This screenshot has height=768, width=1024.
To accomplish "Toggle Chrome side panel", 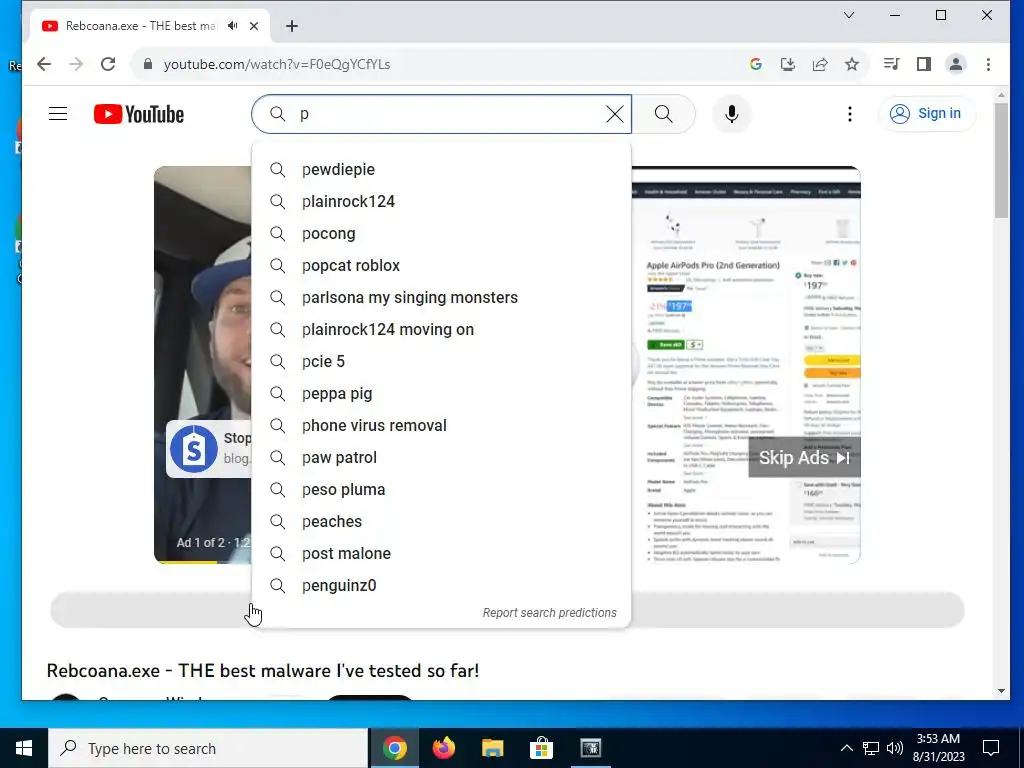I will tap(923, 64).
